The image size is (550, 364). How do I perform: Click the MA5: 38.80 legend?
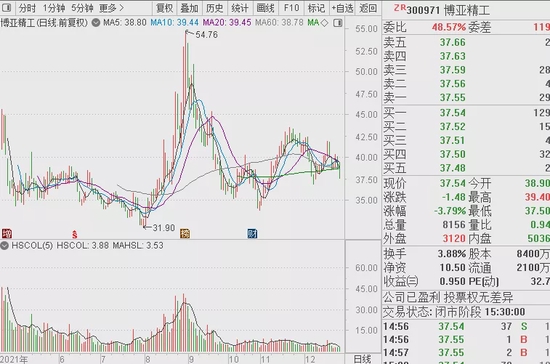coord(125,23)
